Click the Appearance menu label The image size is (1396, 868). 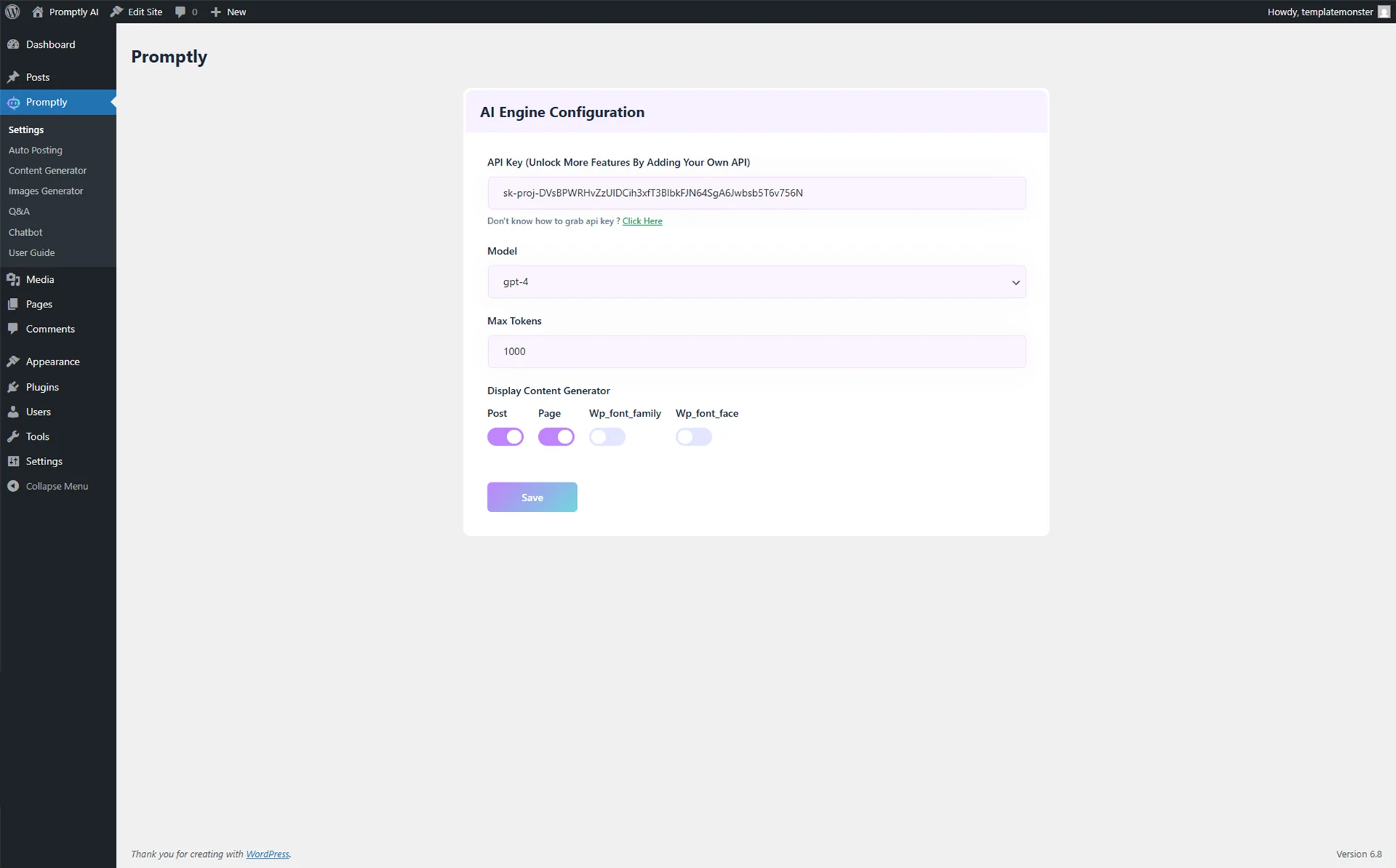[x=53, y=361]
